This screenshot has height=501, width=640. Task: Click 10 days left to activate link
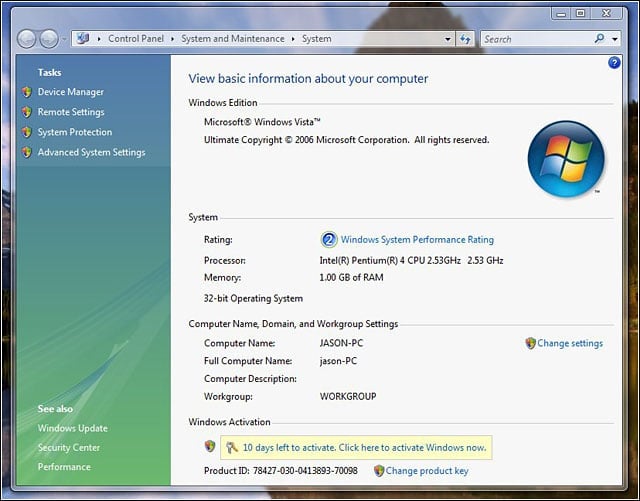click(x=364, y=448)
